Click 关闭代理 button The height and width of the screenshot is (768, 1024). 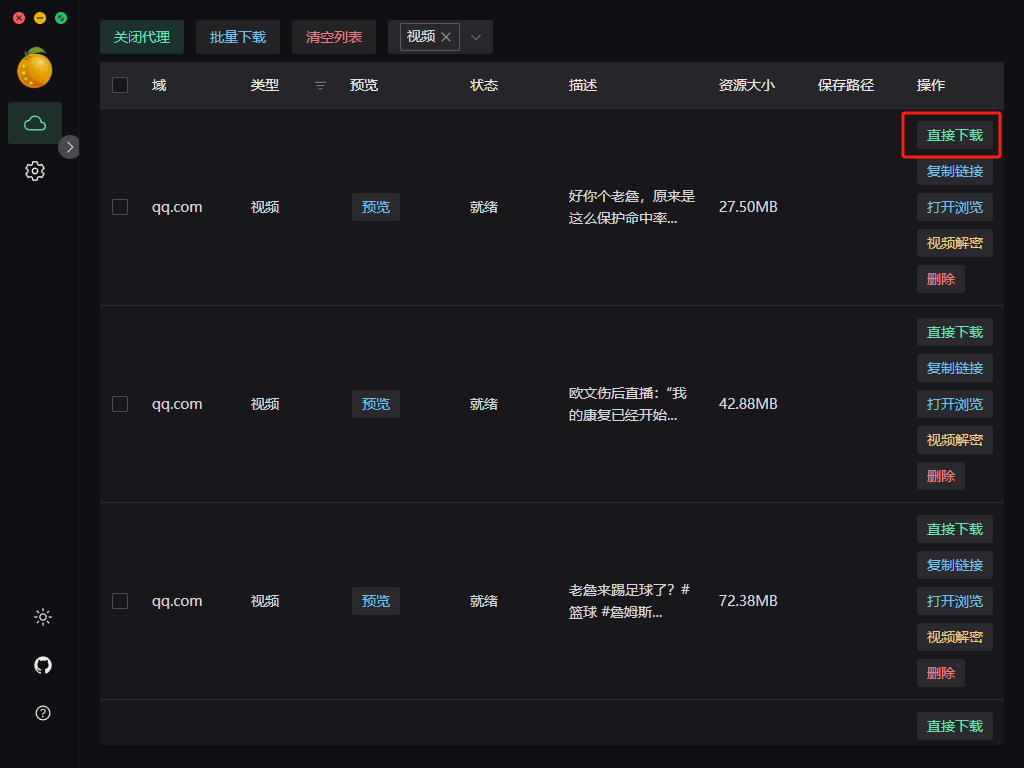pos(142,37)
